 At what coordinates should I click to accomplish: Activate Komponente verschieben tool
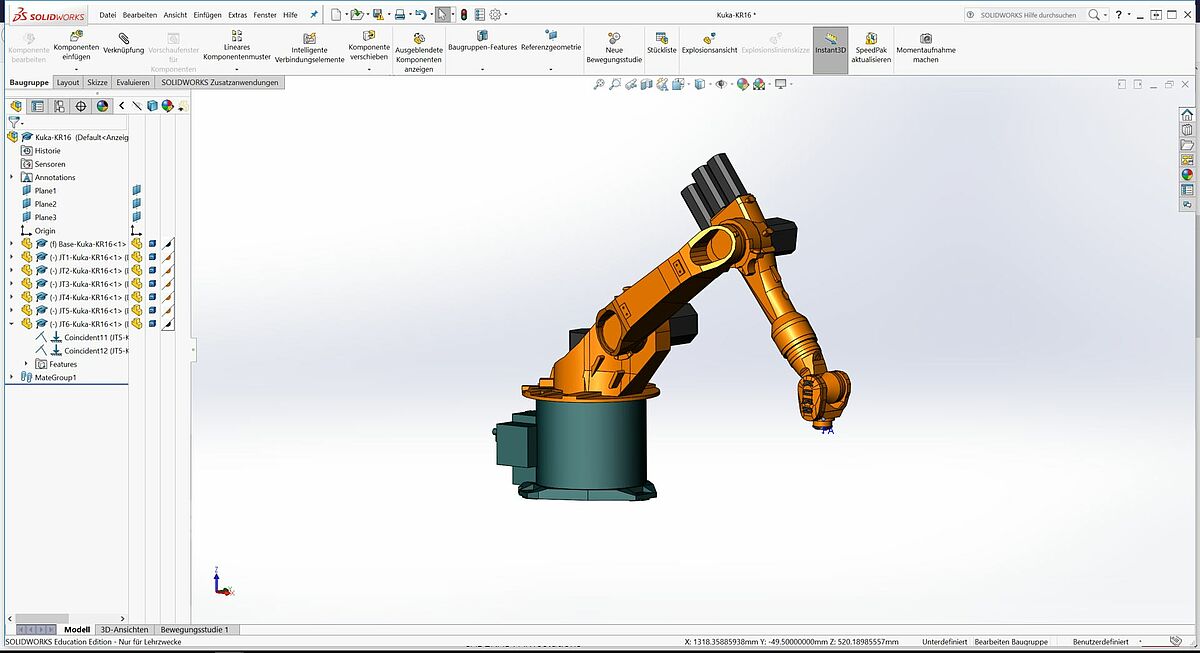pos(369,45)
